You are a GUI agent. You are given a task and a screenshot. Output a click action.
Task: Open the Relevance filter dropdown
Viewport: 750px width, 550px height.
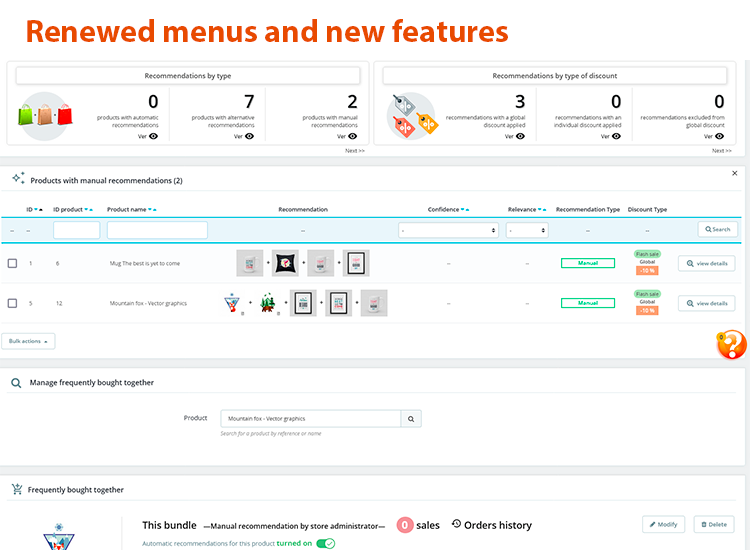[x=527, y=231]
